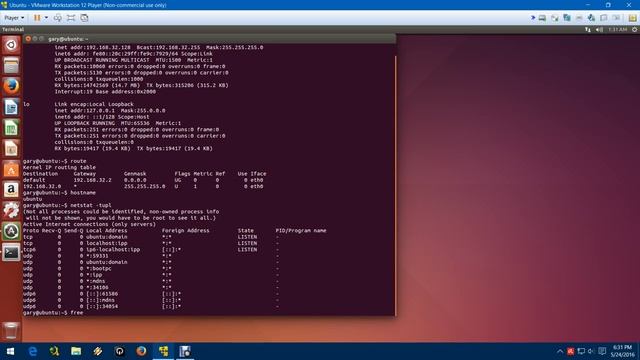640x360 pixels.
Task: Open Ubuntu Software Center launcher icon
Action: tap(11, 170)
